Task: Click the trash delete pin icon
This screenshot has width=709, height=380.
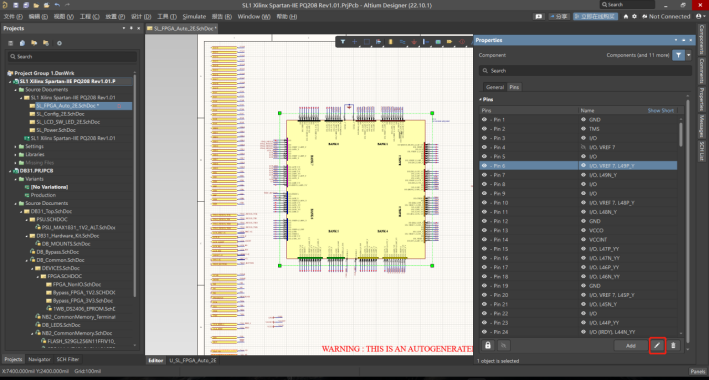Action: point(673,346)
